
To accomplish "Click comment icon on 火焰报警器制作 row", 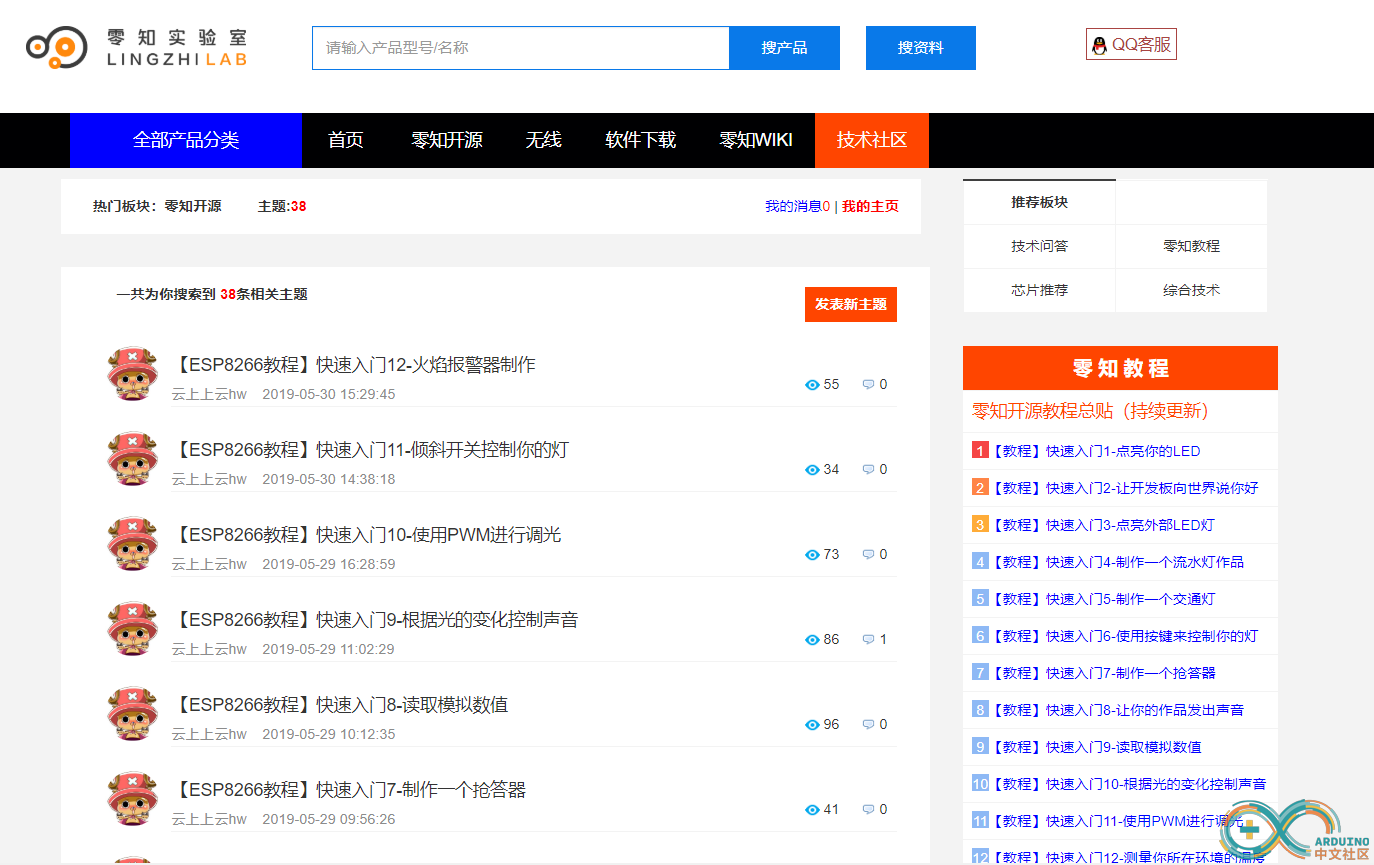I will click(868, 385).
